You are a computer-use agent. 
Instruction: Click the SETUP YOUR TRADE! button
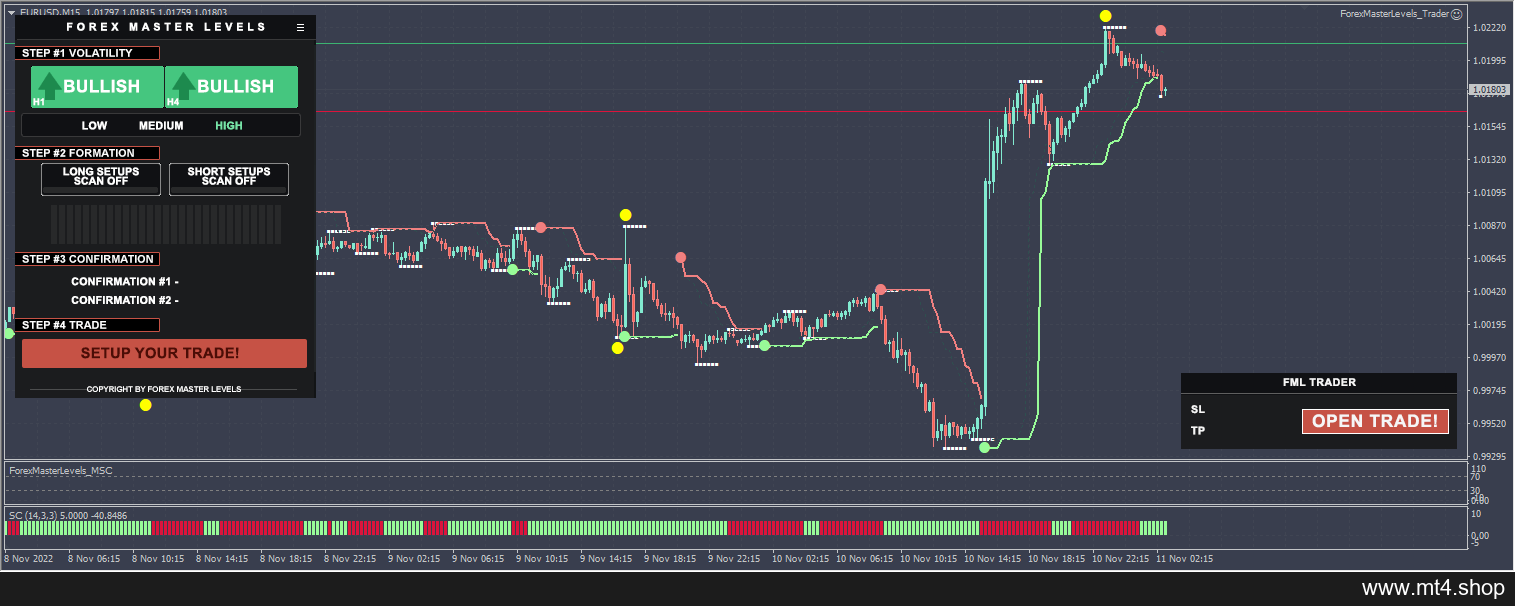click(x=164, y=353)
